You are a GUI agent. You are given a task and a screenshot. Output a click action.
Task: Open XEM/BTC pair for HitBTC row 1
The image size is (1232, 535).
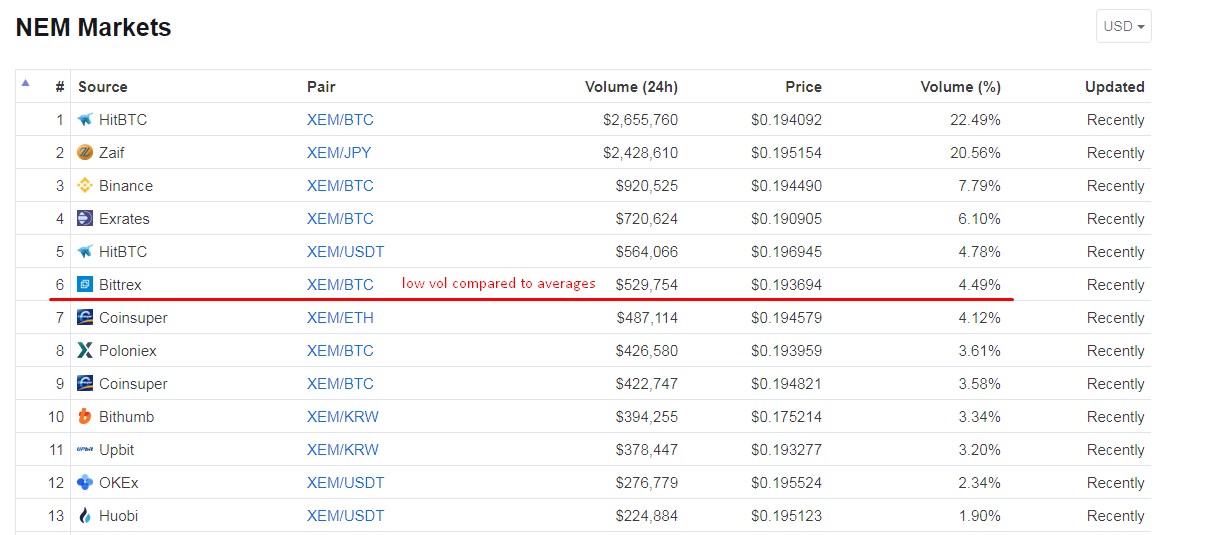coord(340,120)
